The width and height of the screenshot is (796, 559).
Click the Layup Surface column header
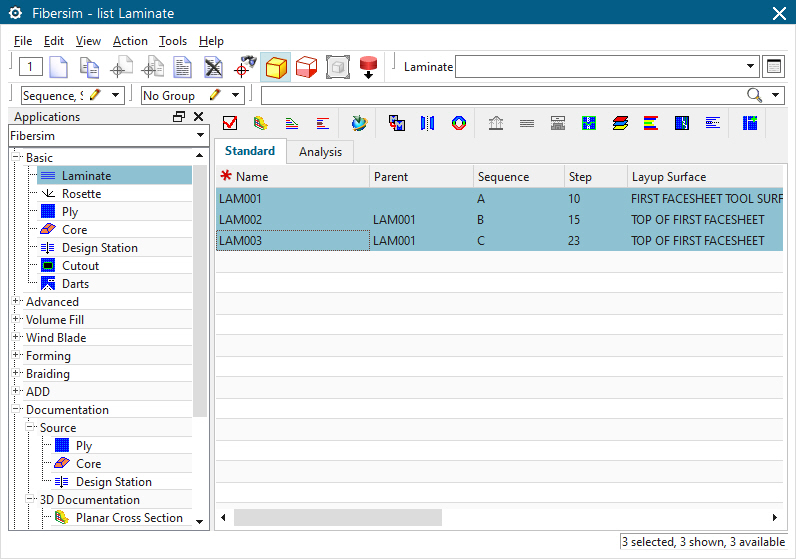point(668,177)
